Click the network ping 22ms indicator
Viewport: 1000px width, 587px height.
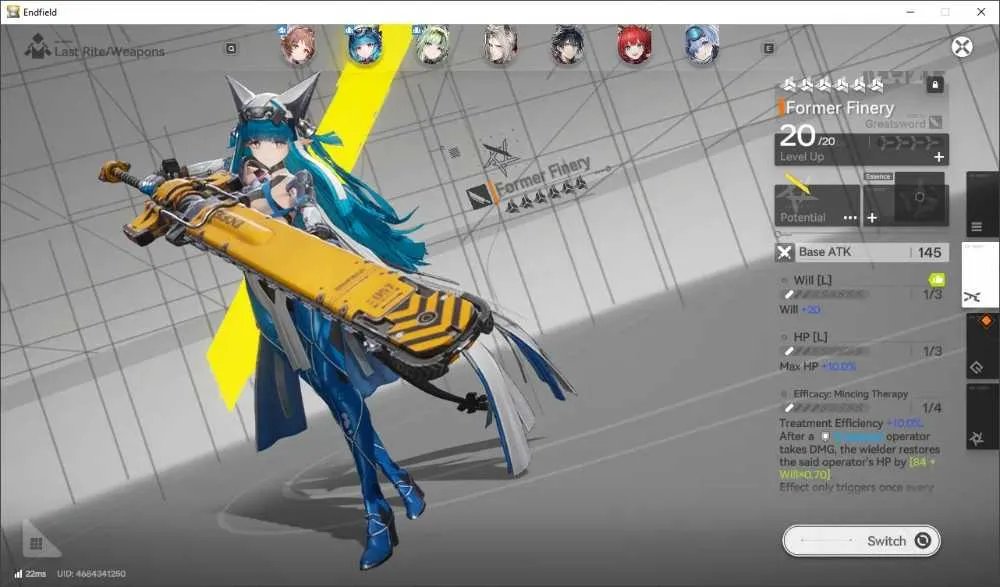(x=29, y=574)
